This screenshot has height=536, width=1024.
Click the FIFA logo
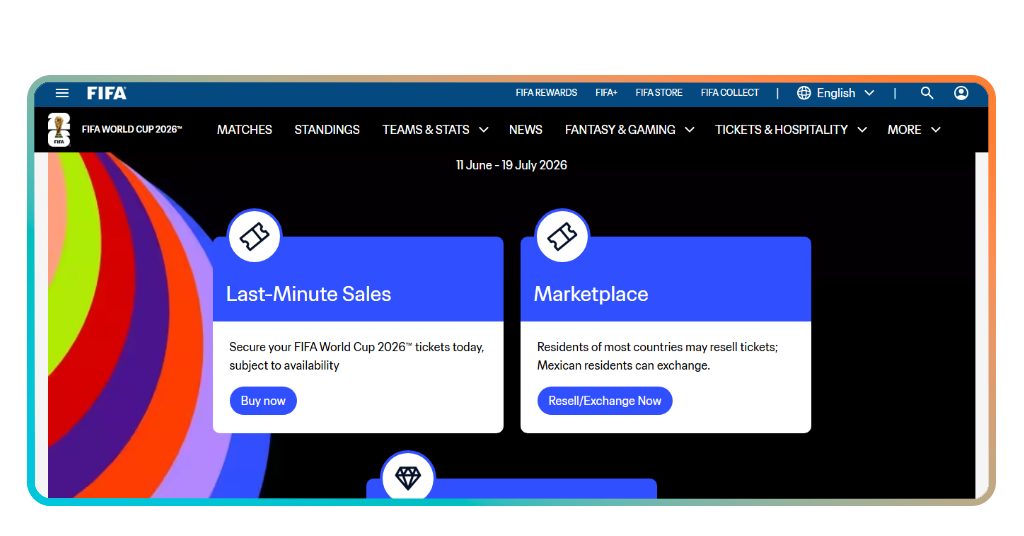click(106, 93)
